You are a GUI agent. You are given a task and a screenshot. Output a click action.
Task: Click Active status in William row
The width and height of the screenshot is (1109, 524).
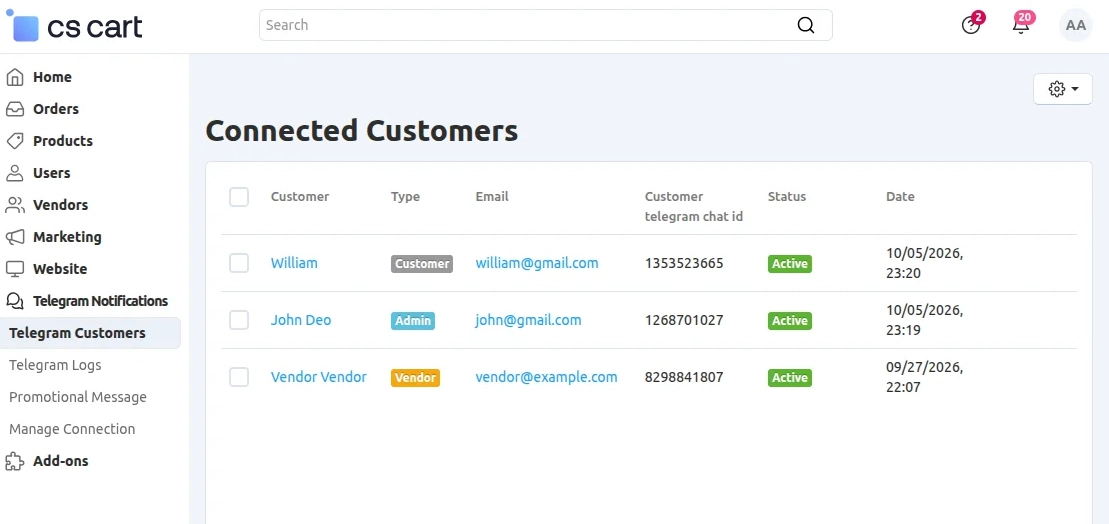[790, 264]
